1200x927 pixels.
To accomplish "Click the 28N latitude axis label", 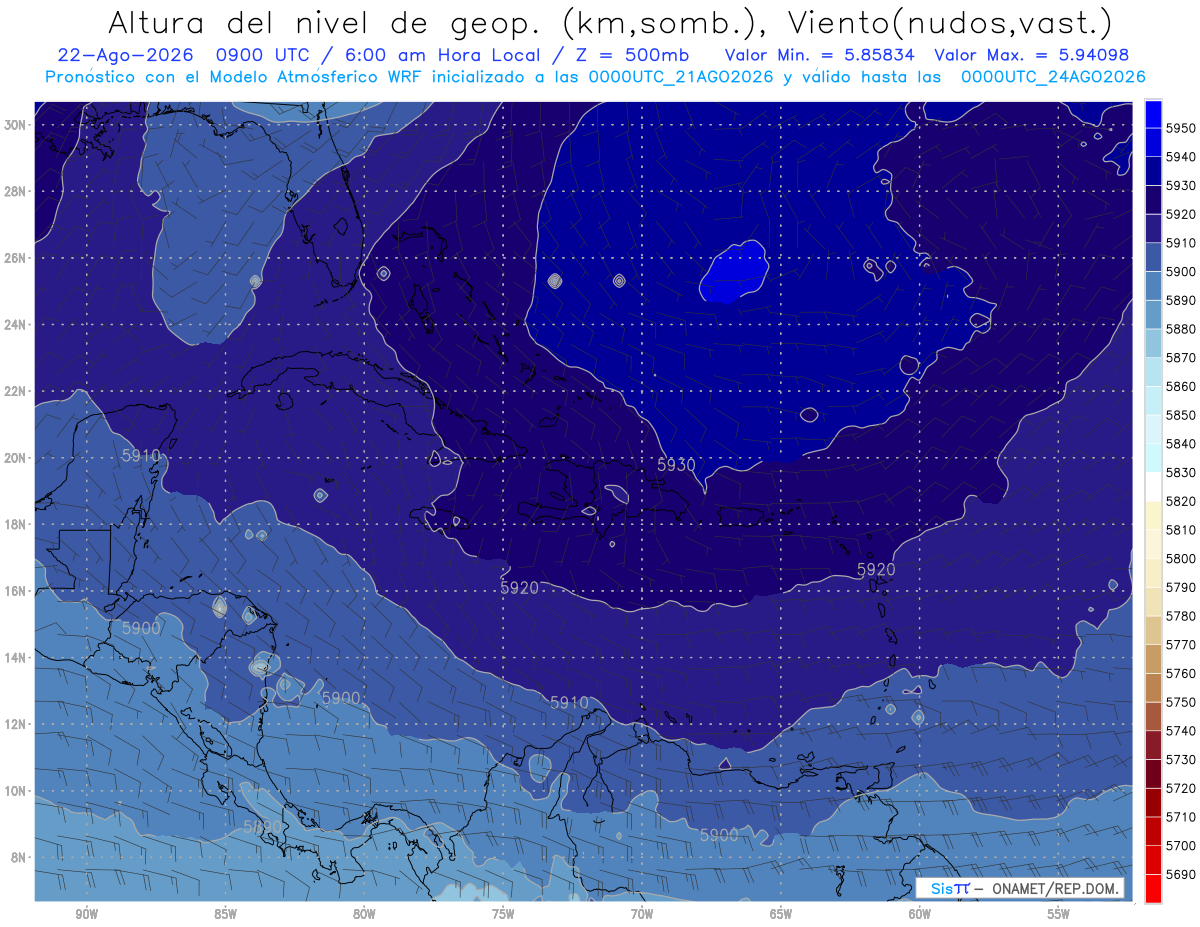I will [15, 191].
